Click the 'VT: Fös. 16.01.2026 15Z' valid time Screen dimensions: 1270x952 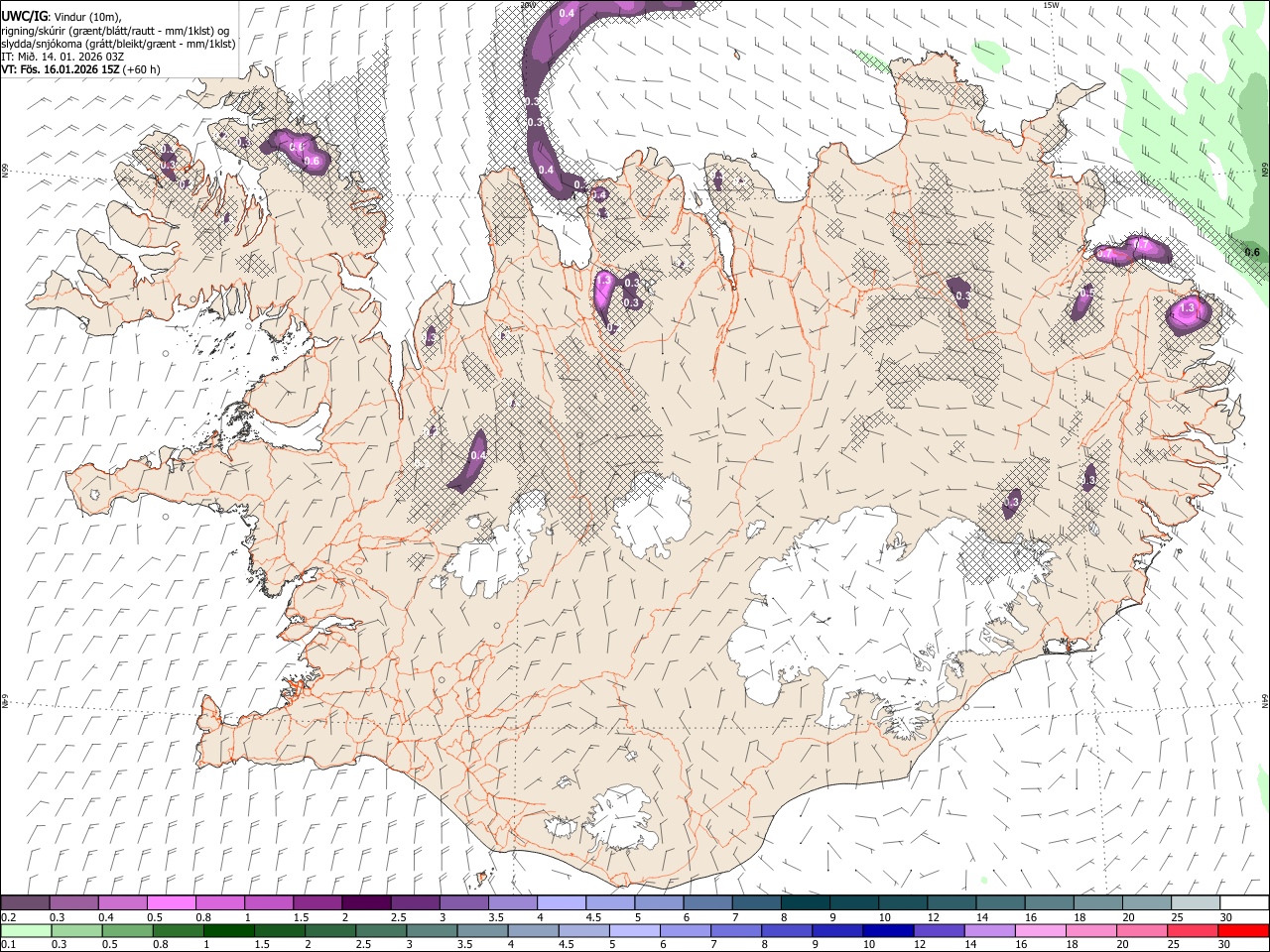(x=60, y=69)
